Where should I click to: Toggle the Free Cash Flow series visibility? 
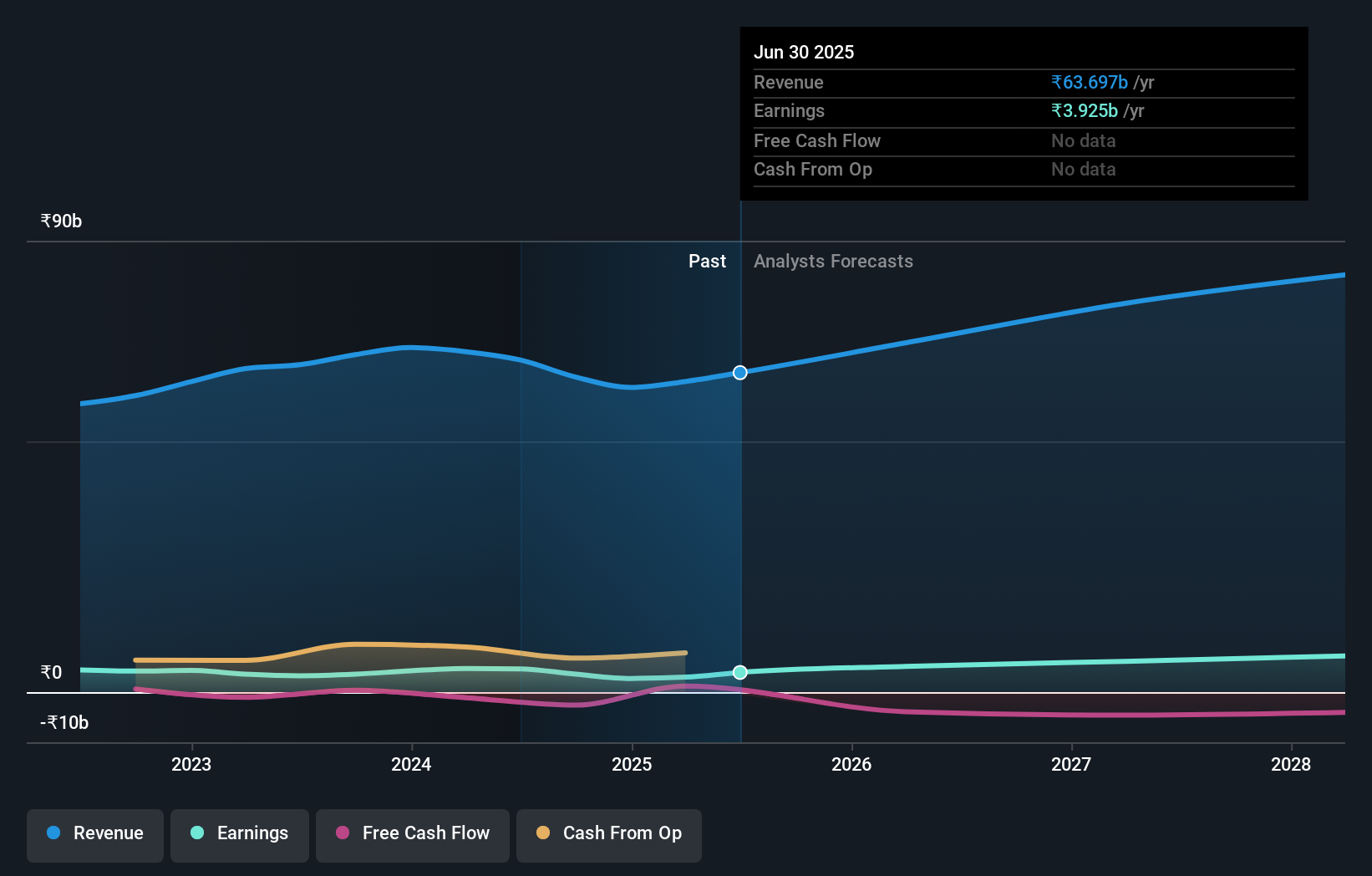pyautogui.click(x=412, y=835)
